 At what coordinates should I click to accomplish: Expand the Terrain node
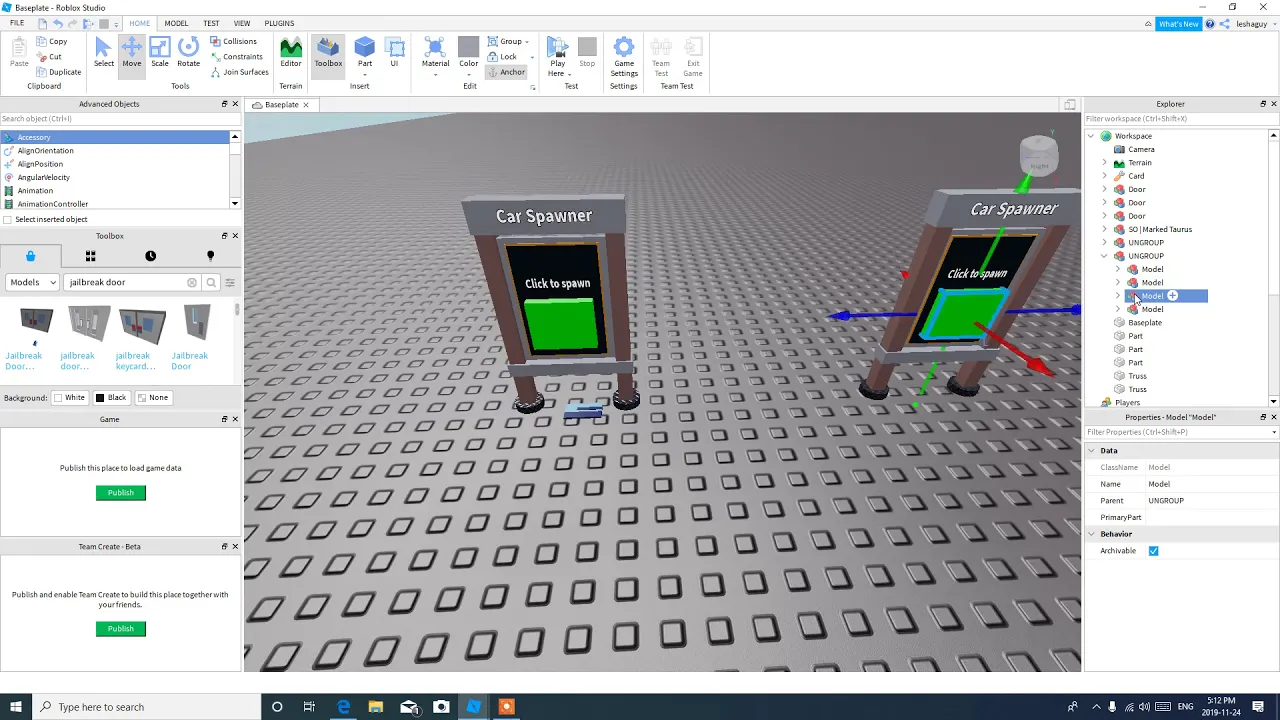(x=1105, y=163)
